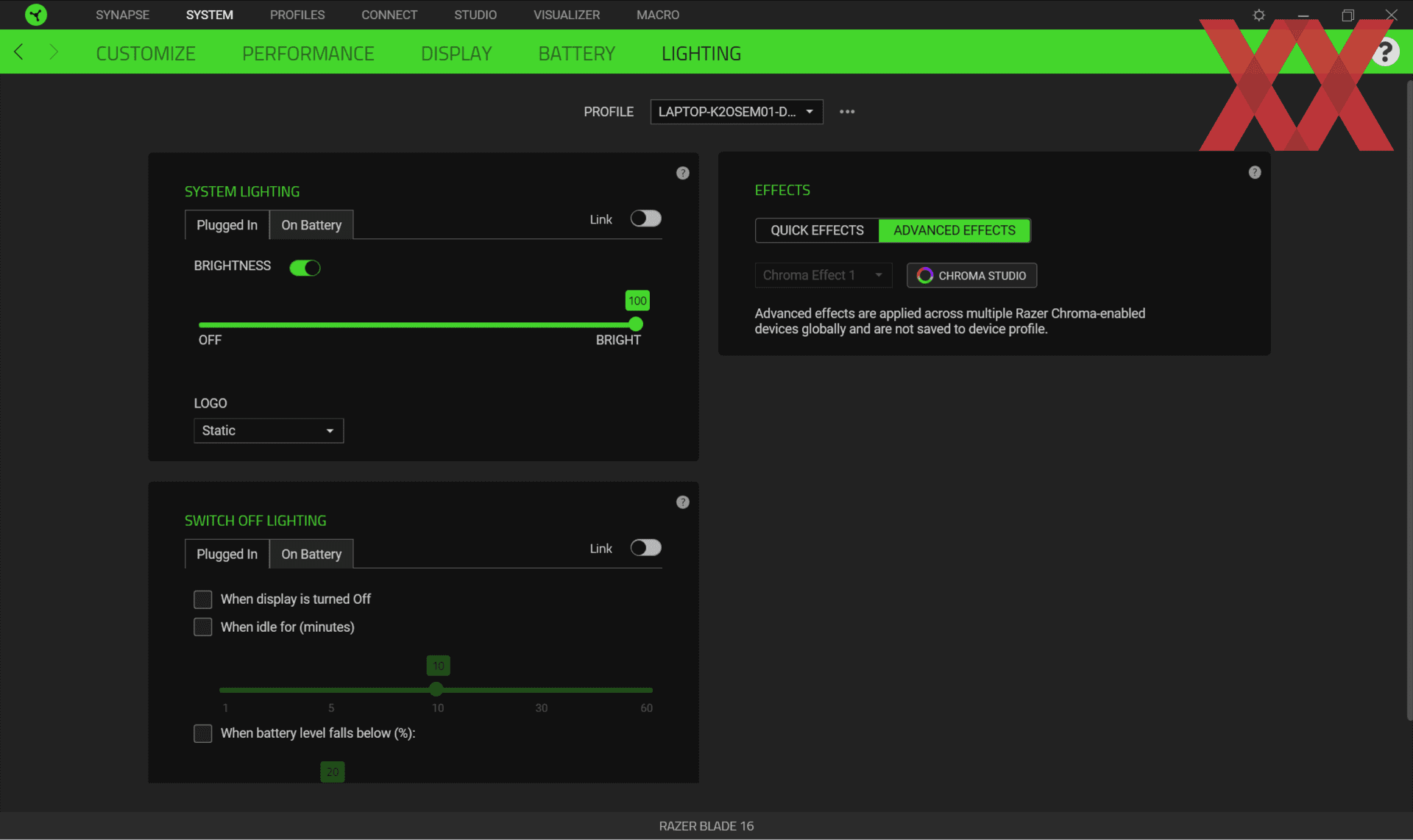The height and width of the screenshot is (840, 1413).
Task: Select Switch Off Lighting On Battery tab
Action: (311, 553)
